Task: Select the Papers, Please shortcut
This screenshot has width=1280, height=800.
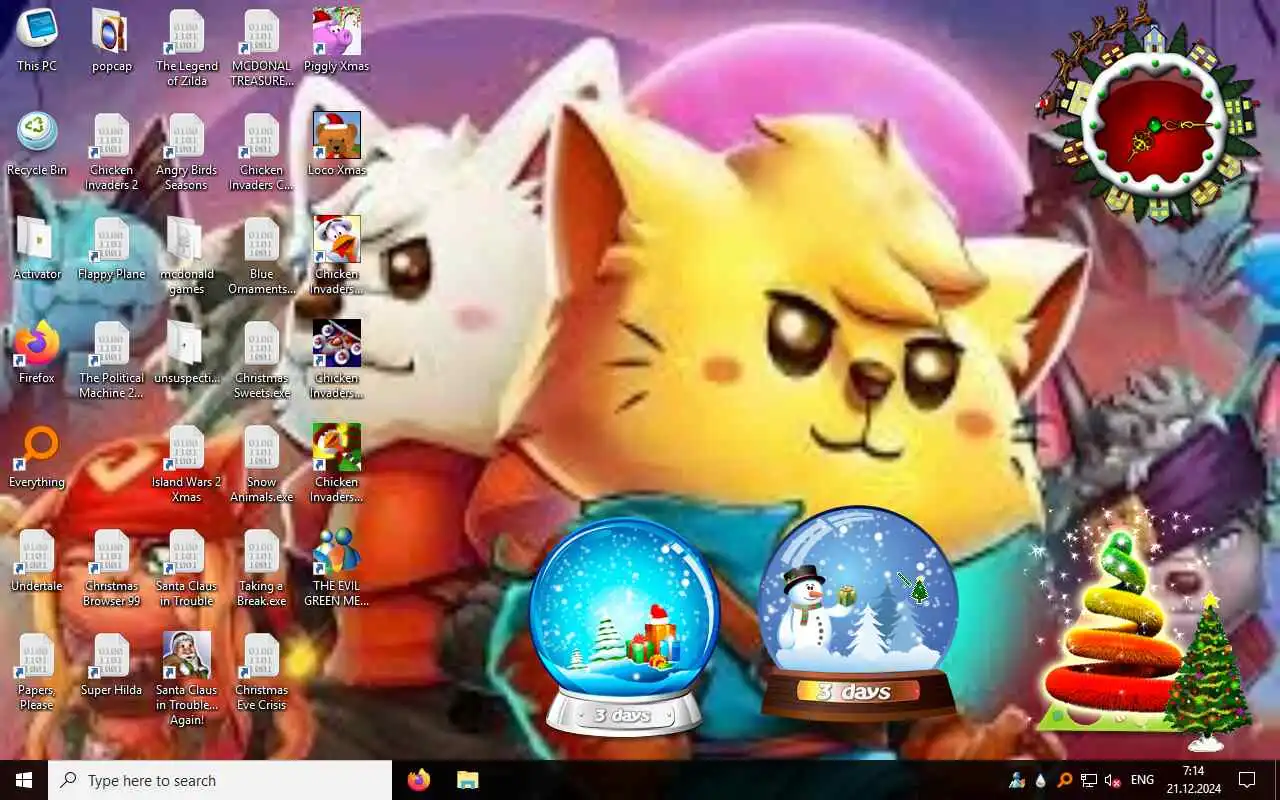Action: [37, 672]
